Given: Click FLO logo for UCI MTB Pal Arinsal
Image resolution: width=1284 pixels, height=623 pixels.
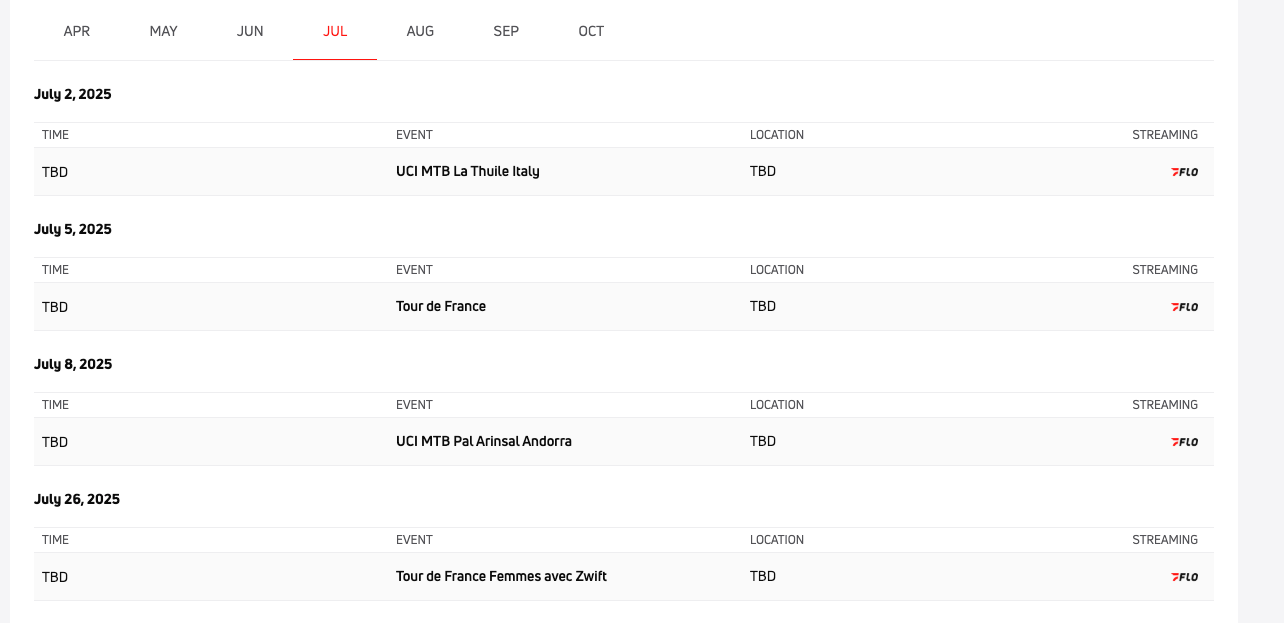Looking at the screenshot, I should click(1184, 442).
